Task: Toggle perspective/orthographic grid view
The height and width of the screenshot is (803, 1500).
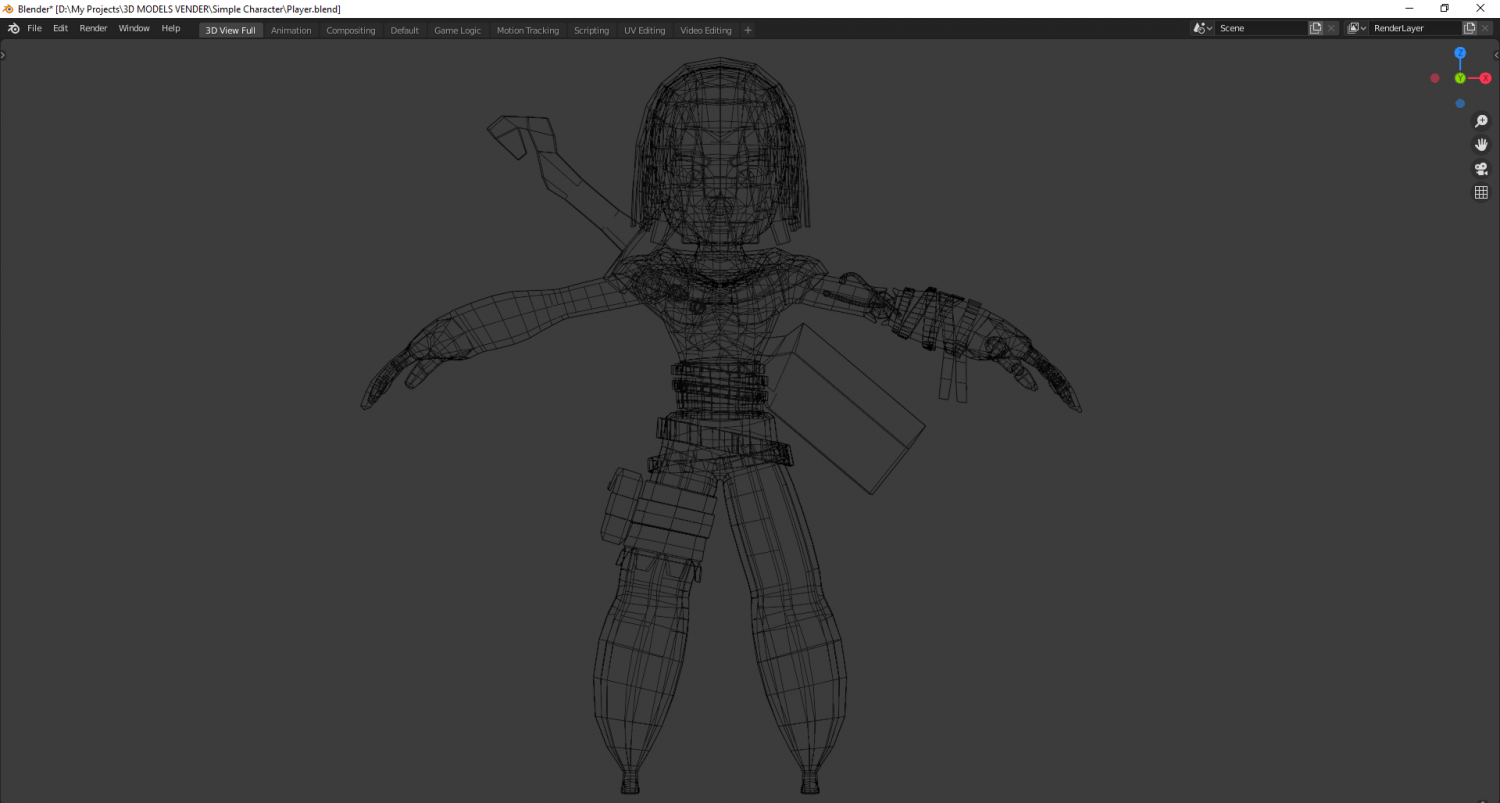Action: tap(1481, 193)
